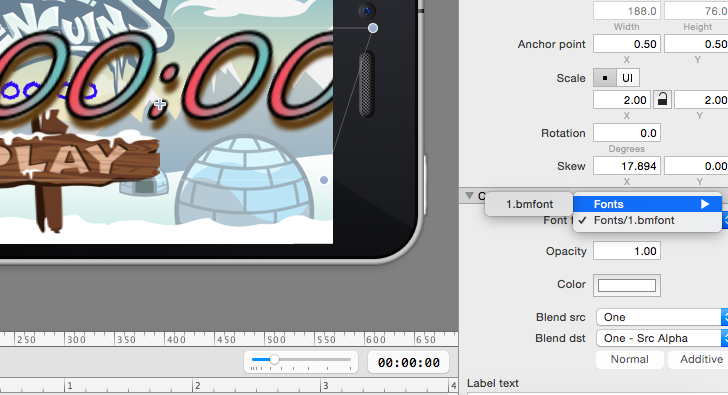Open the Blend dst dropdown
Screen dimensions: 728x395
pos(662,338)
